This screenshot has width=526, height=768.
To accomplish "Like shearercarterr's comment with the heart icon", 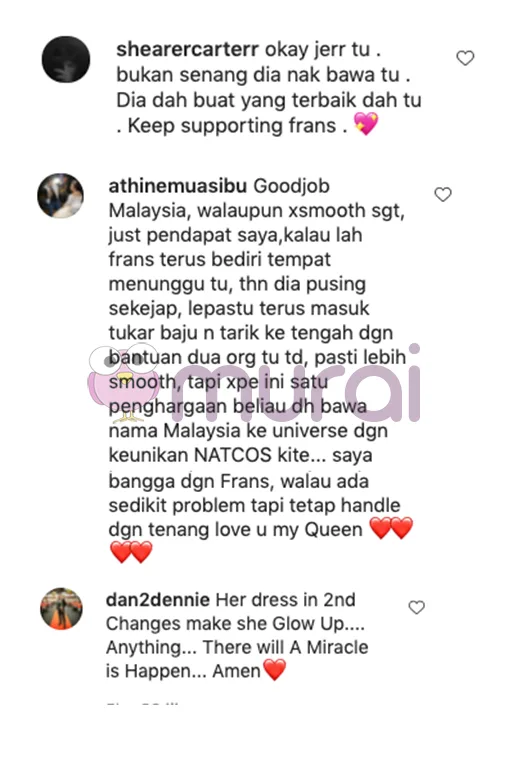I will [x=465, y=58].
